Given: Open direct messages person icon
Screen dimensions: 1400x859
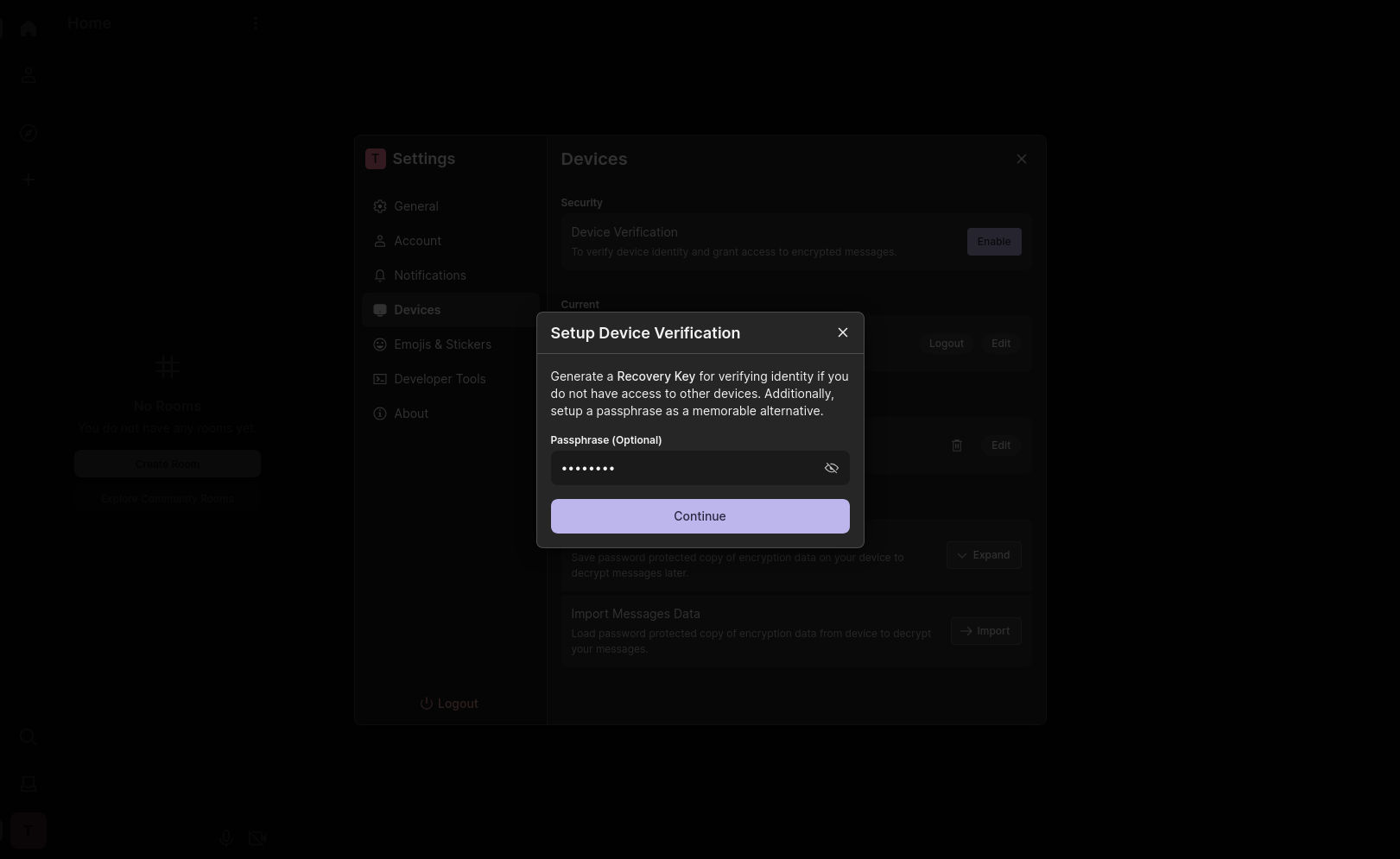Looking at the screenshot, I should click(29, 75).
